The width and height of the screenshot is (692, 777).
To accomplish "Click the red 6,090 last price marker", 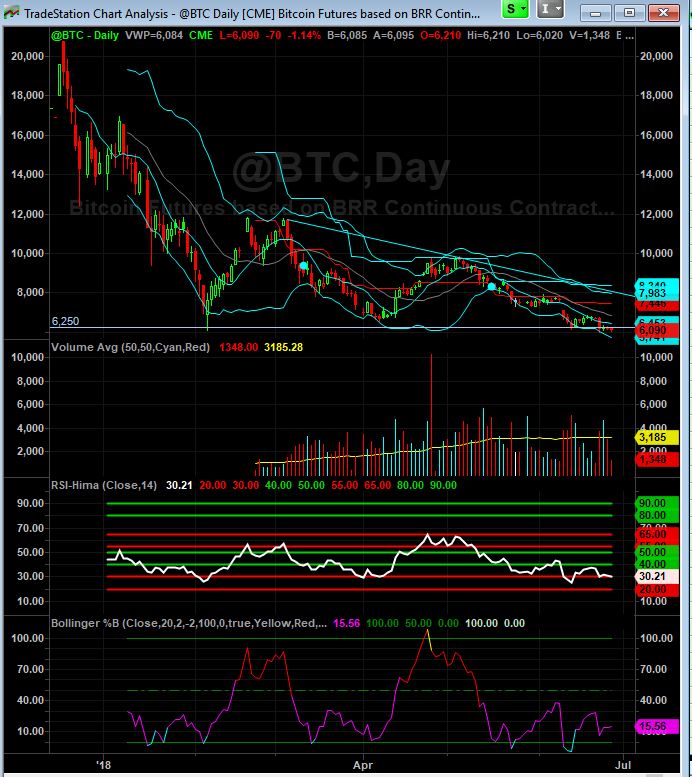I will pyautogui.click(x=656, y=330).
